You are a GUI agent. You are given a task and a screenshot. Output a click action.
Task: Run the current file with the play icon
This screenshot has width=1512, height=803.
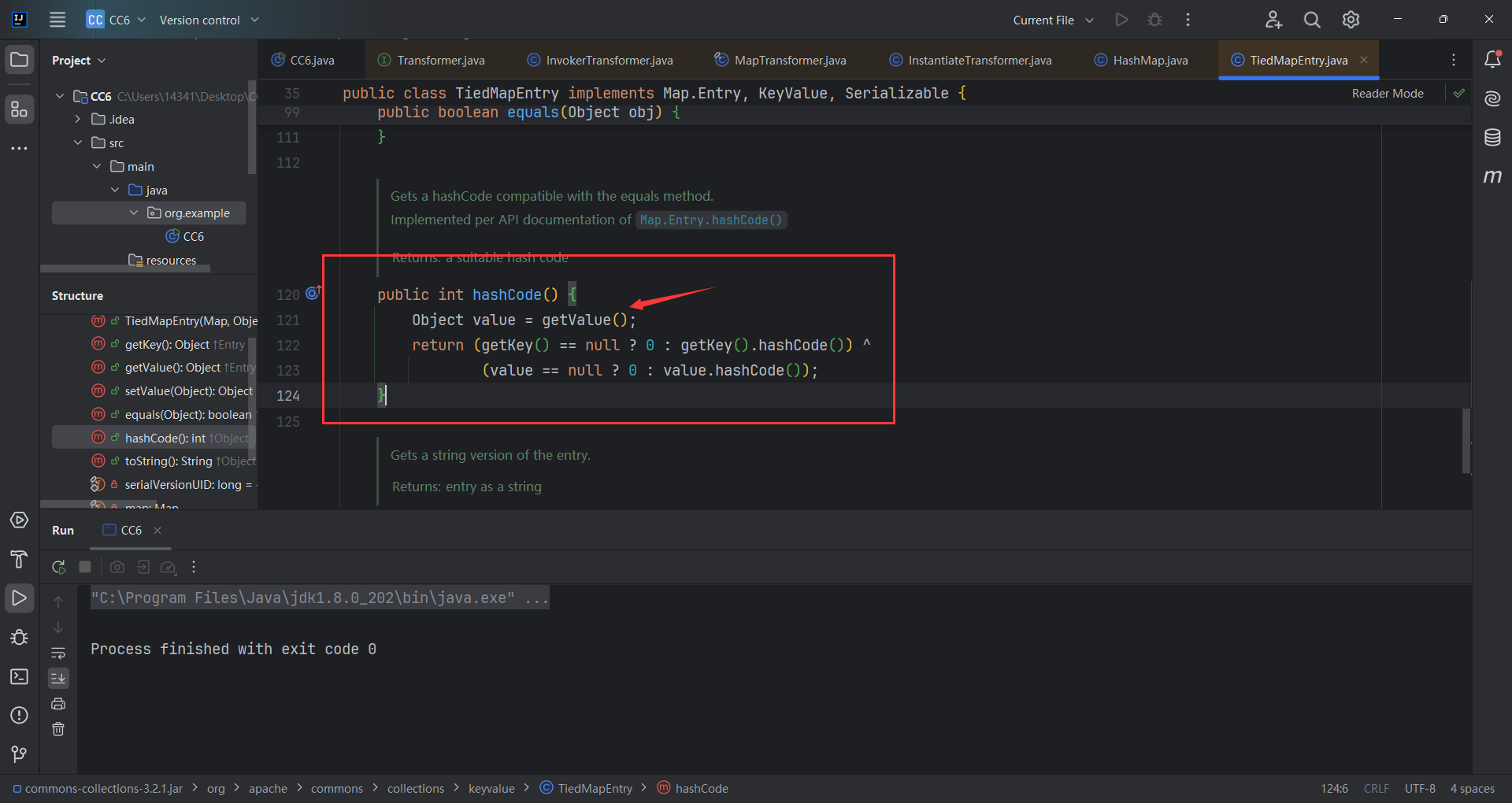pyautogui.click(x=1121, y=20)
